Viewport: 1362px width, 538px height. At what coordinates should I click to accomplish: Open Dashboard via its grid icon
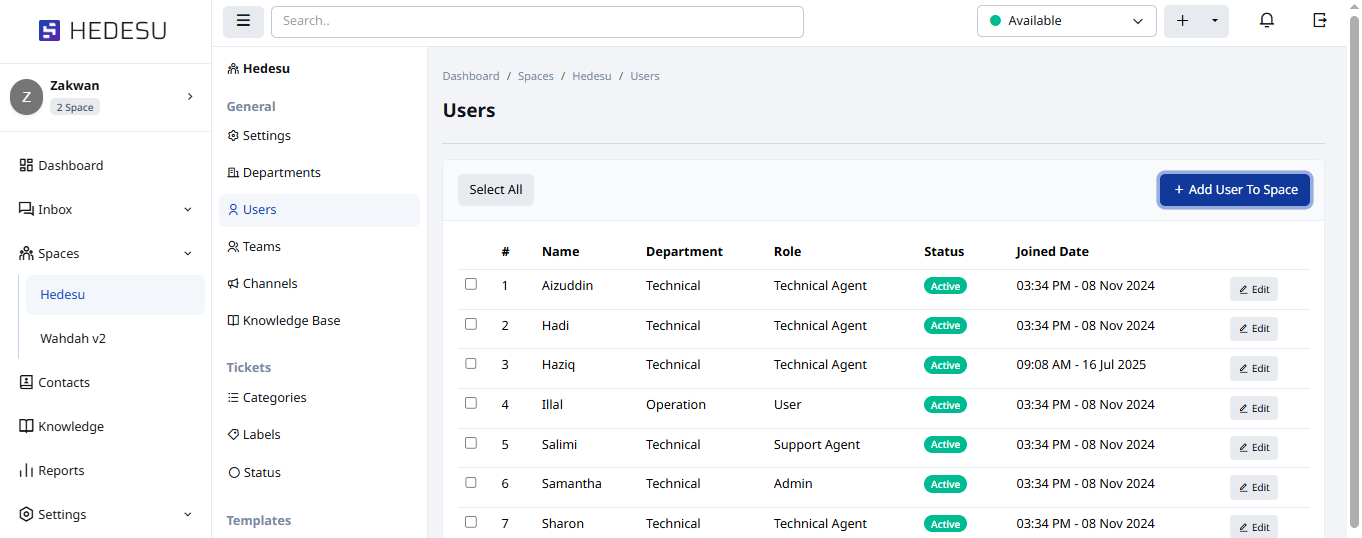point(27,166)
